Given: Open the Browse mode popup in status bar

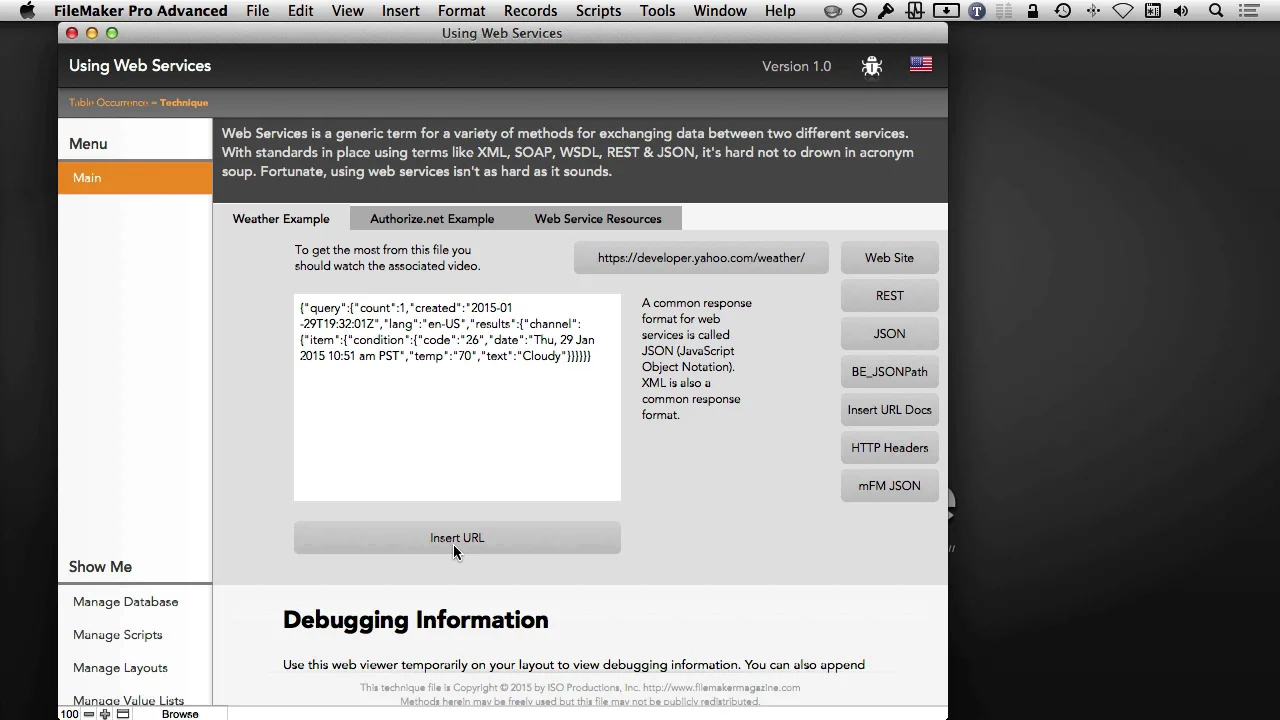Looking at the screenshot, I should coord(180,714).
